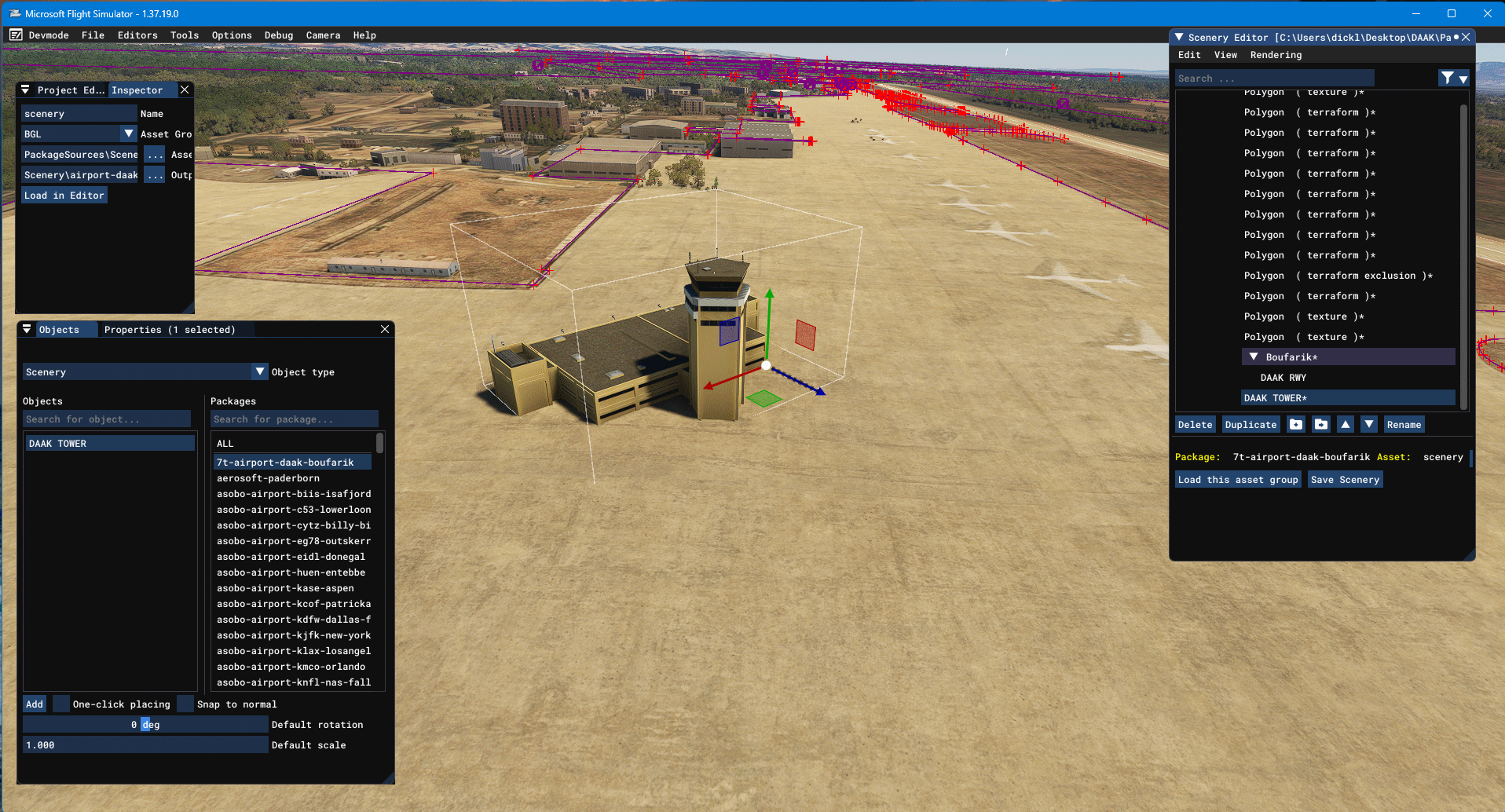Click the move-to-folder icon left of the up arrow

click(1321, 425)
